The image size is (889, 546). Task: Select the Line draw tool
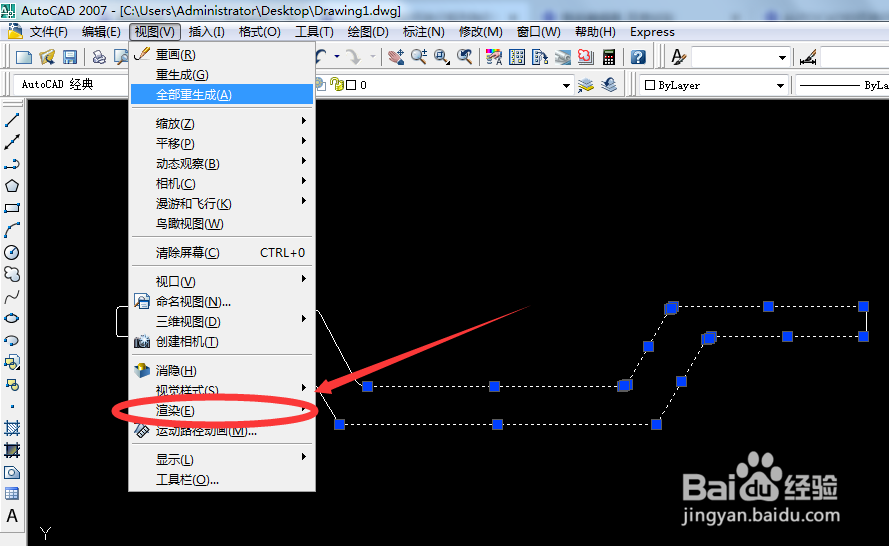point(12,120)
